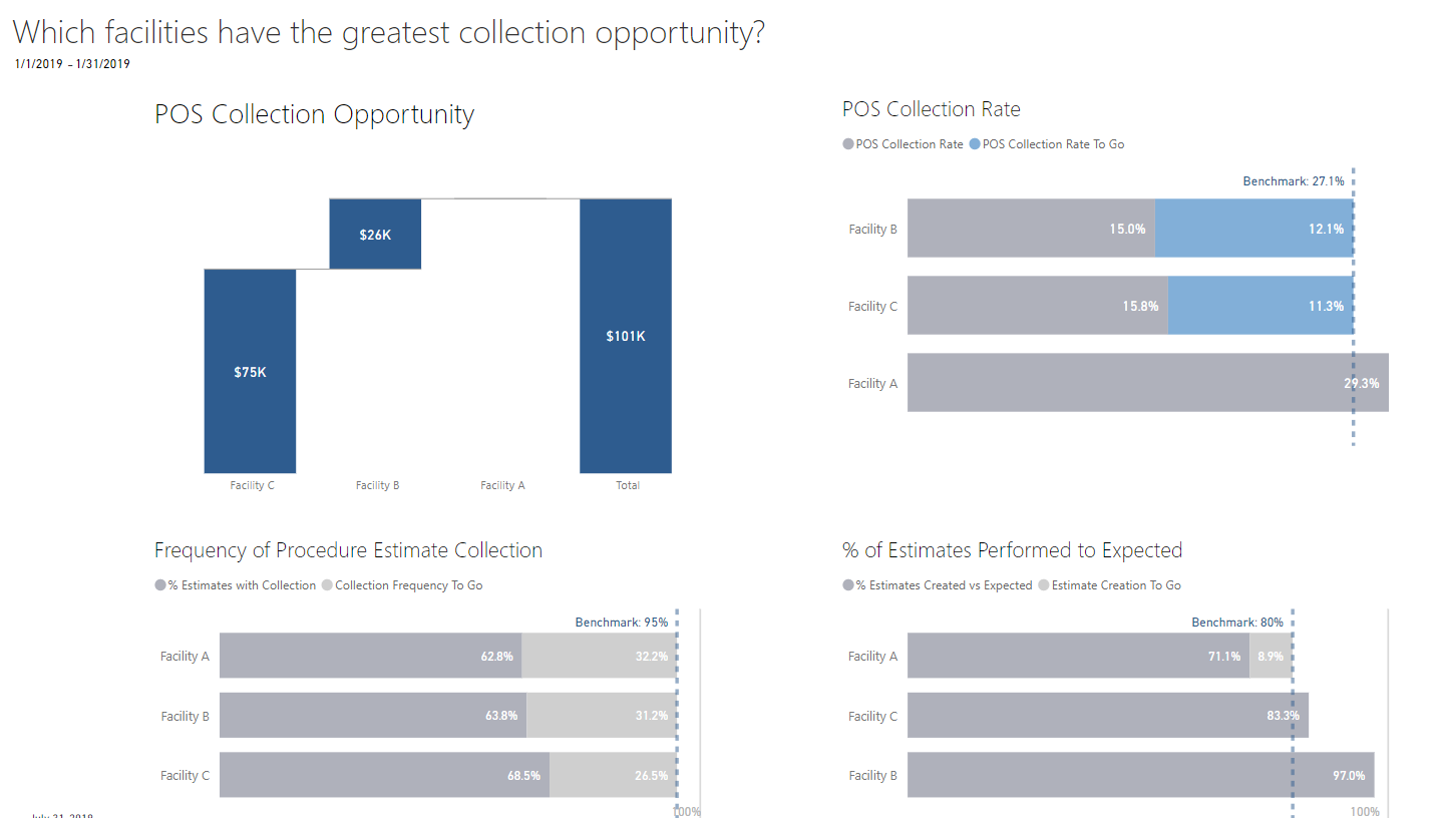Click the 'POS Collection Rate' chart title
Screen dimensions: 1443x818
(931, 109)
